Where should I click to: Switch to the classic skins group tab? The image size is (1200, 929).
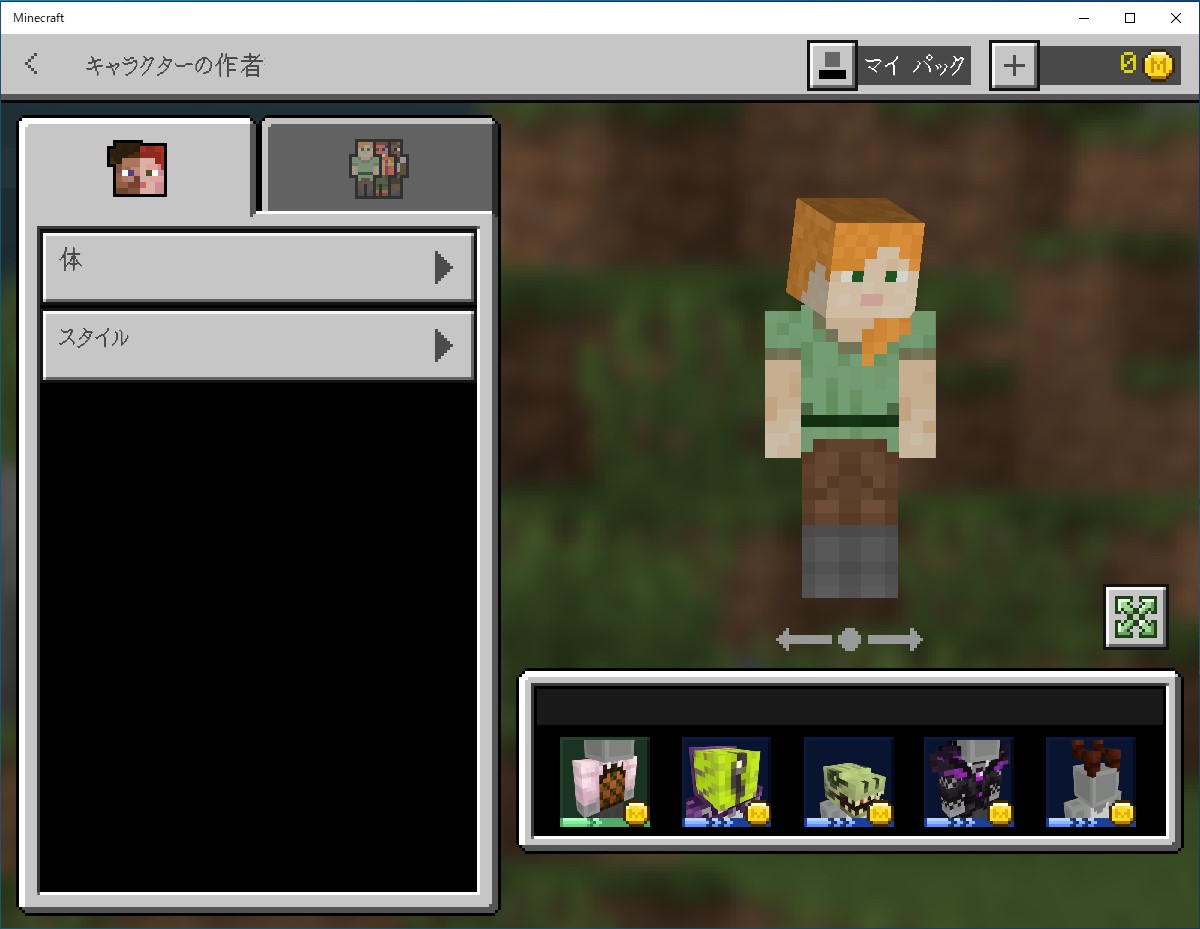[x=379, y=167]
